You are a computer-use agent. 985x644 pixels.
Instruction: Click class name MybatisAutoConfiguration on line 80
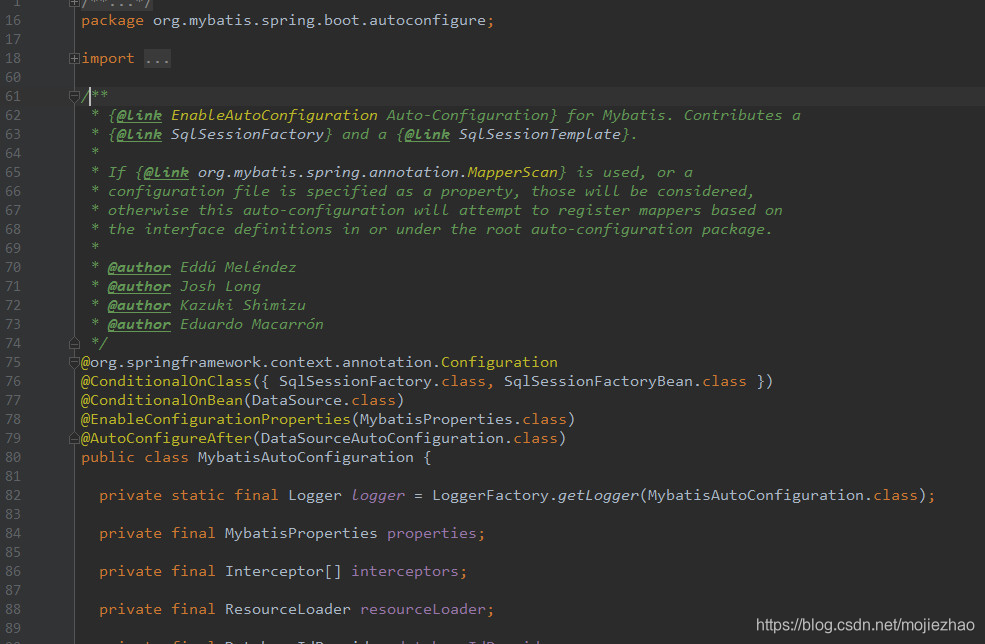click(x=306, y=457)
